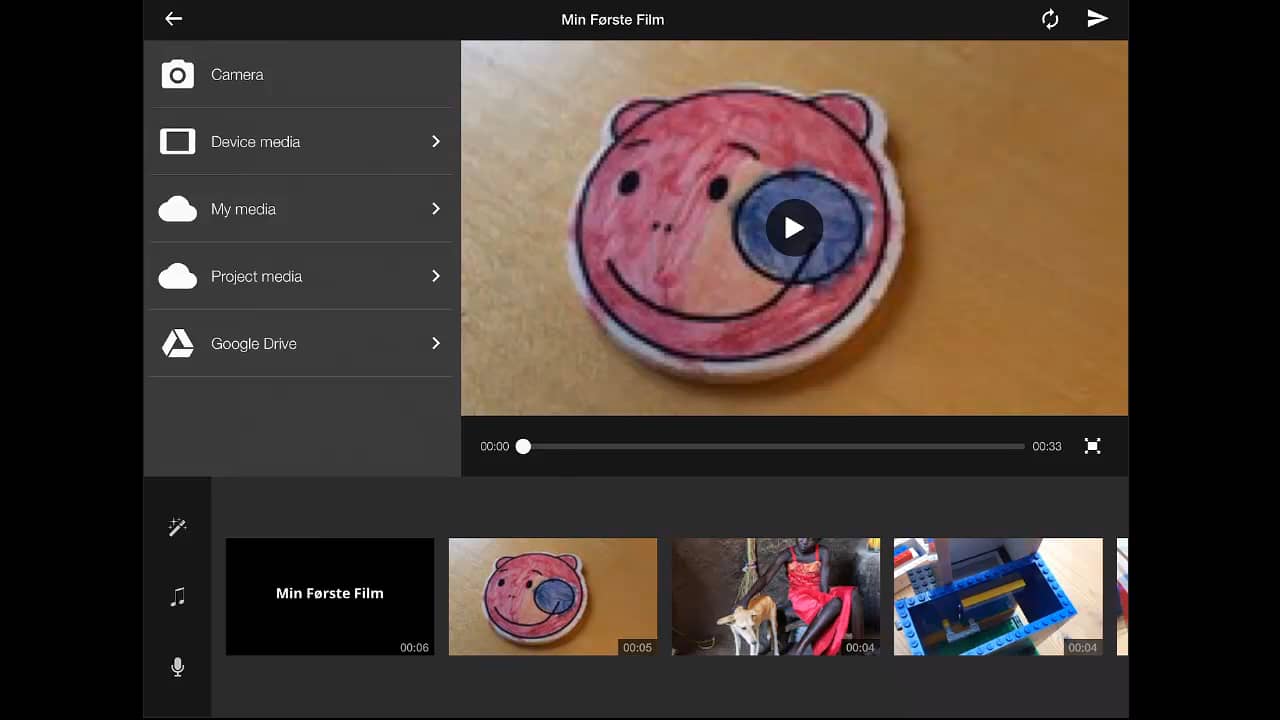The height and width of the screenshot is (720, 1280).
Task: Open the magic wand themes tool
Action: pos(178,527)
